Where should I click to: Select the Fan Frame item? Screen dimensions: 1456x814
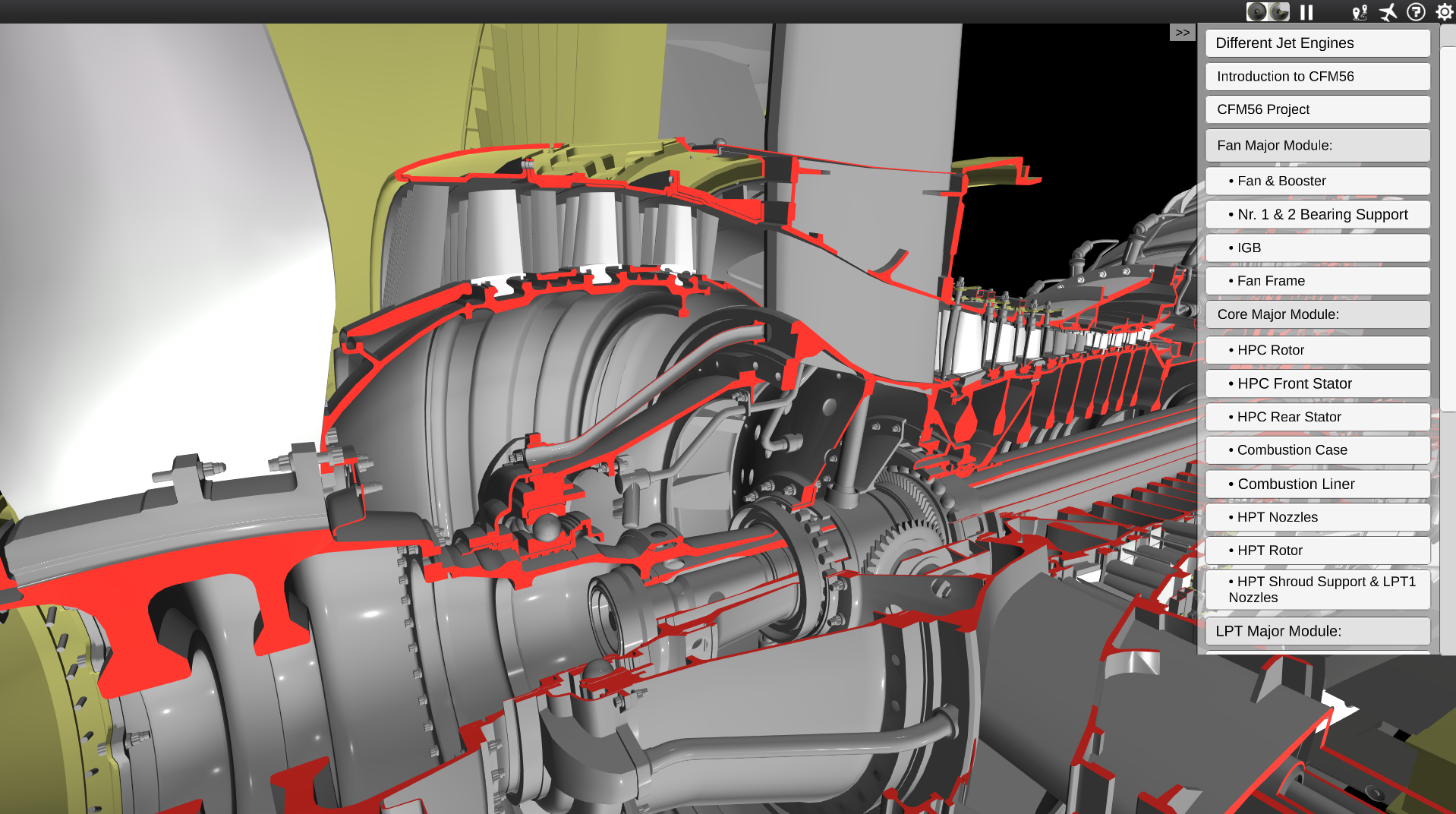tap(1316, 280)
